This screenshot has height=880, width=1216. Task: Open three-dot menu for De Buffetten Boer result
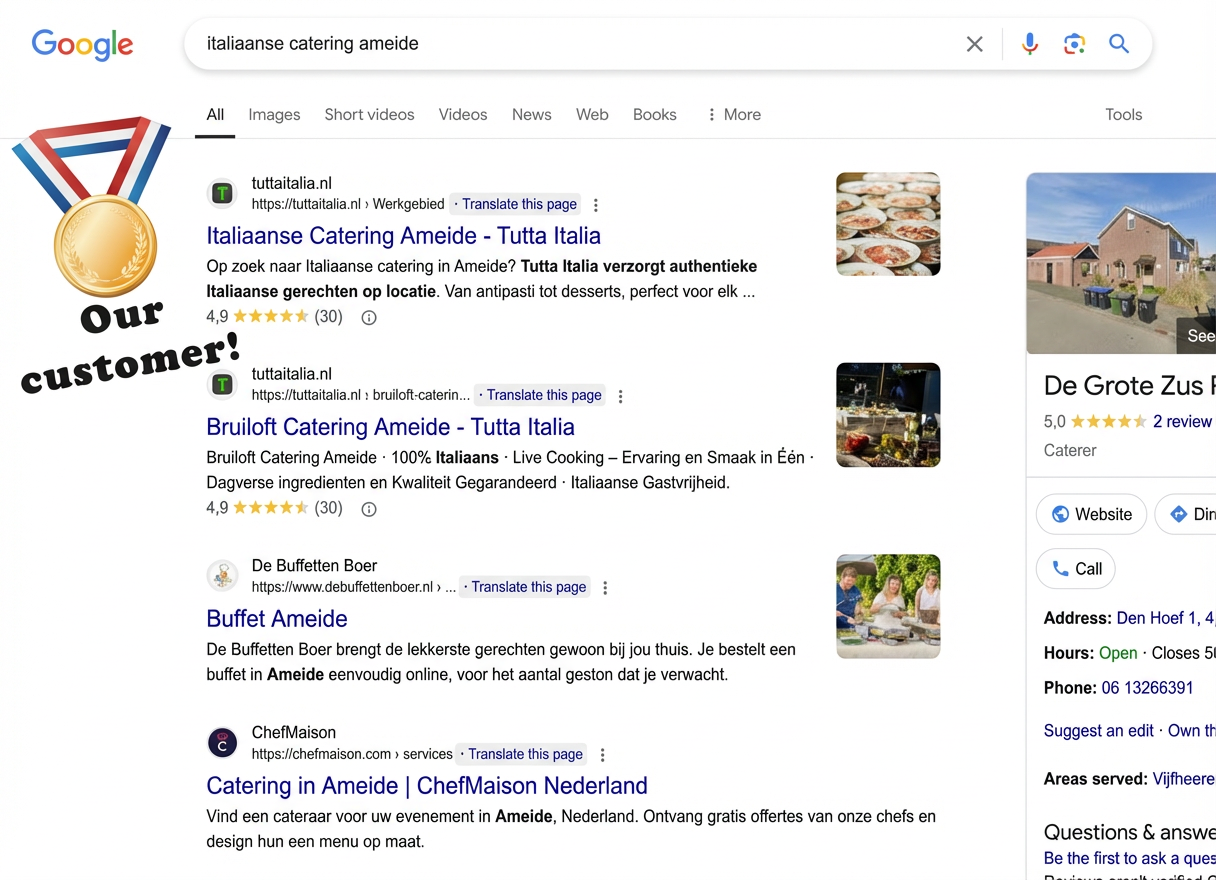(x=605, y=588)
